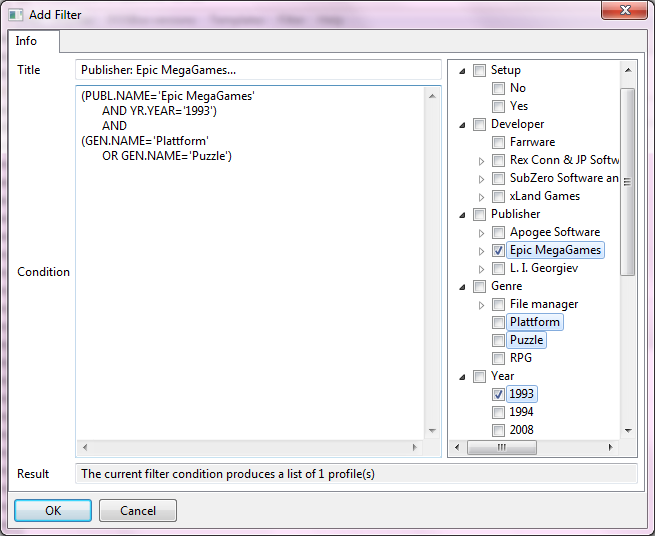Check the 2008 year checkbox
Image resolution: width=655 pixels, height=536 pixels.
pyautogui.click(x=498, y=430)
